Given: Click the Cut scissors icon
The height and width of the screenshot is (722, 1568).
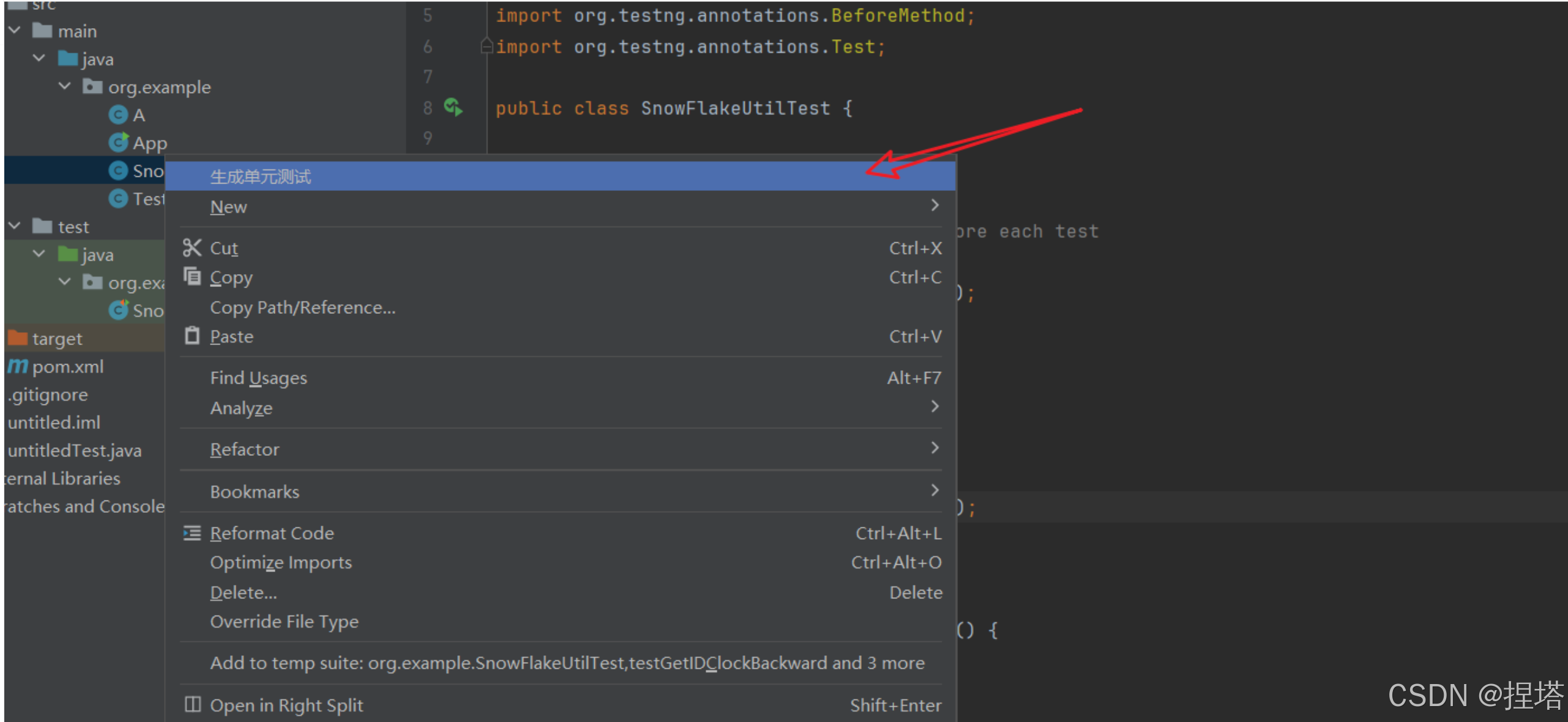Looking at the screenshot, I should [192, 248].
